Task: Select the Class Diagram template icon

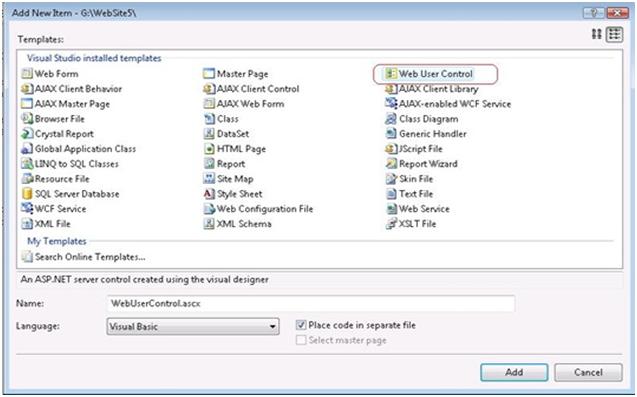Action: 391,119
